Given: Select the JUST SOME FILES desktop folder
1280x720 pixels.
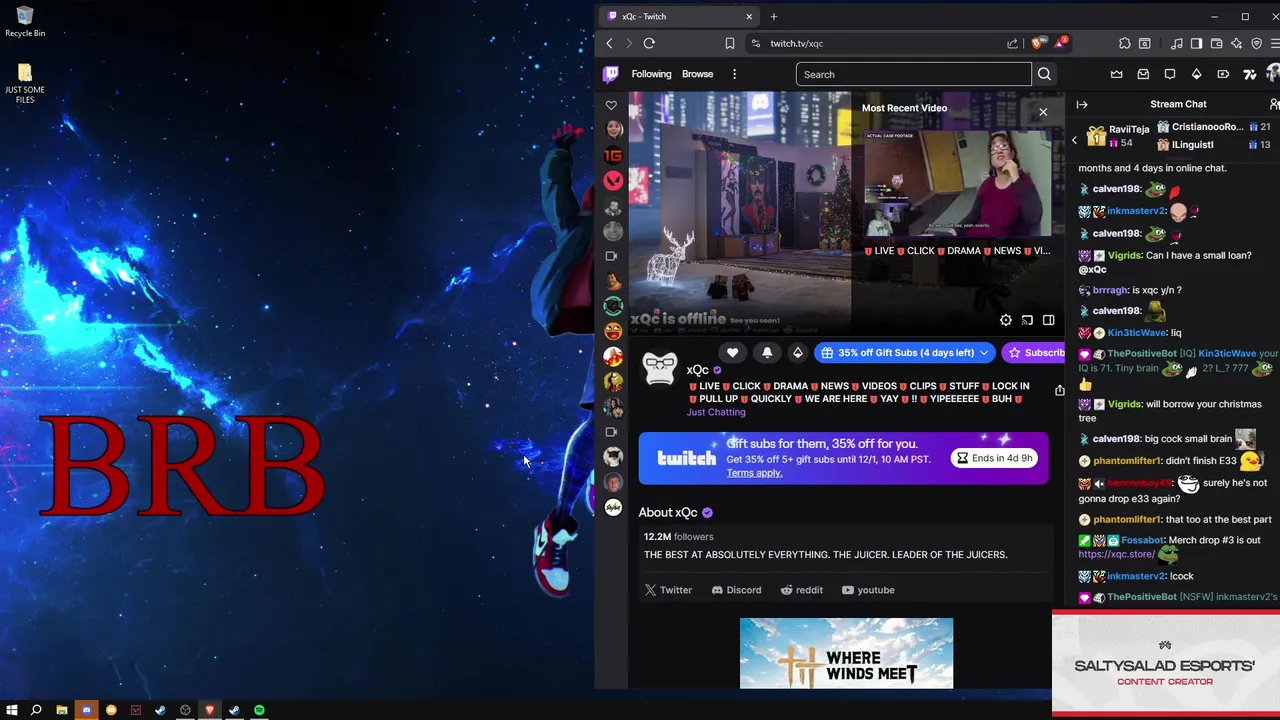Looking at the screenshot, I should tap(25, 84).
